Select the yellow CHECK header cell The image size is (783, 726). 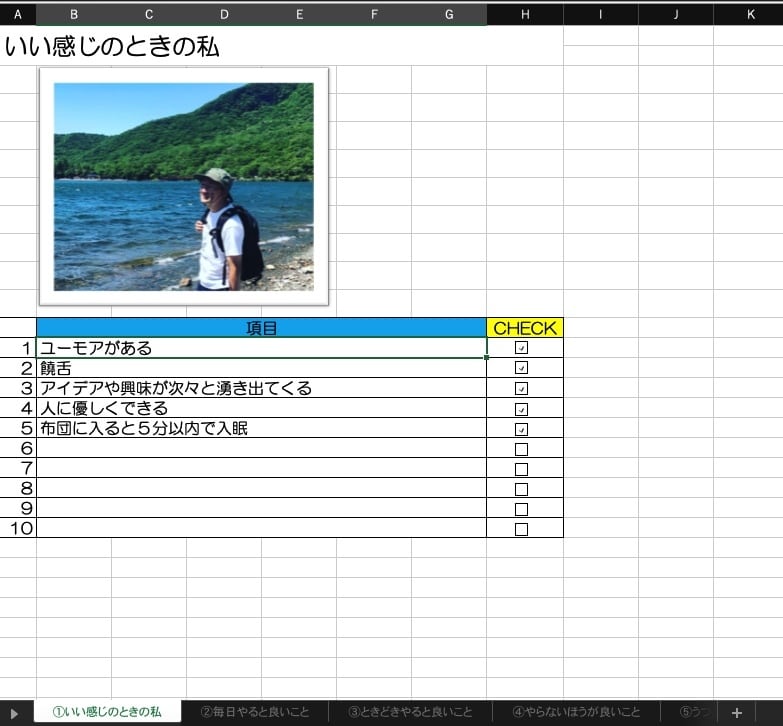(525, 328)
